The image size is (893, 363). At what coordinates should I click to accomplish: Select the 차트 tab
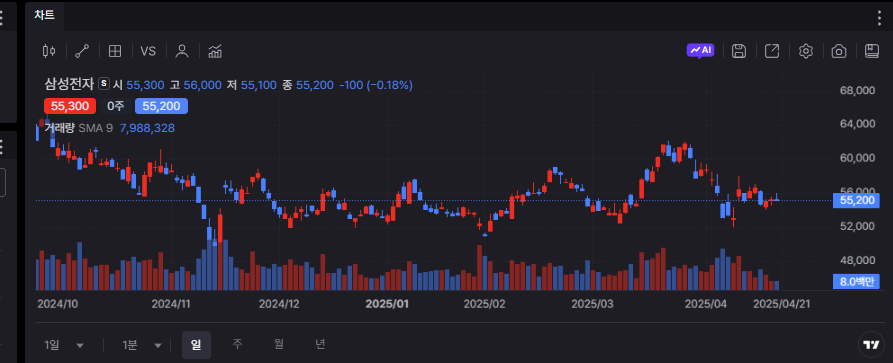point(44,15)
